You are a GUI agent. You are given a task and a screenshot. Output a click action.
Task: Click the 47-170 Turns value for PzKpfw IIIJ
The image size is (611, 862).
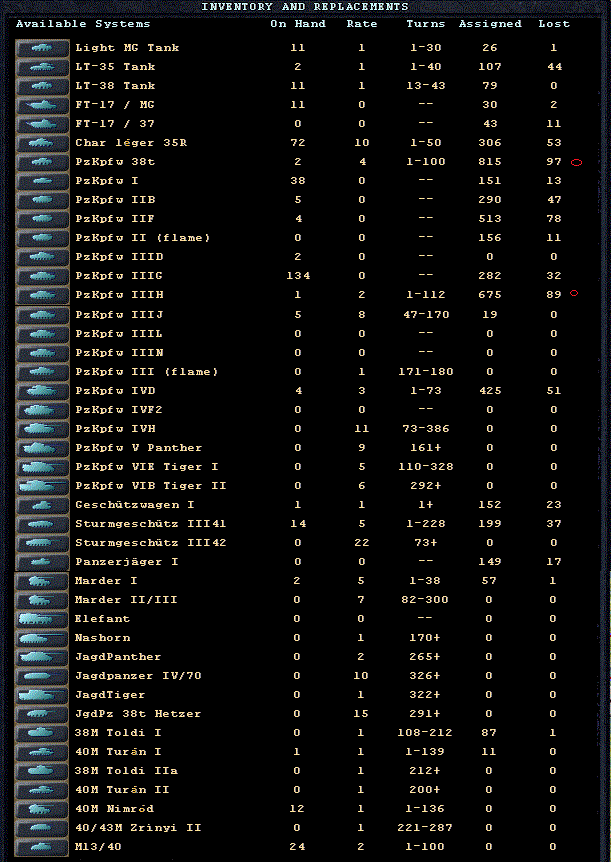pyautogui.click(x=426, y=315)
